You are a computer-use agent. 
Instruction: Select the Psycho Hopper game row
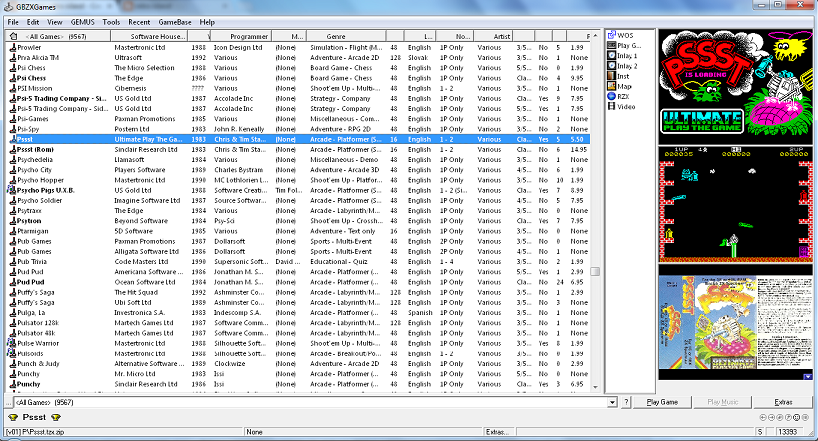(x=299, y=180)
